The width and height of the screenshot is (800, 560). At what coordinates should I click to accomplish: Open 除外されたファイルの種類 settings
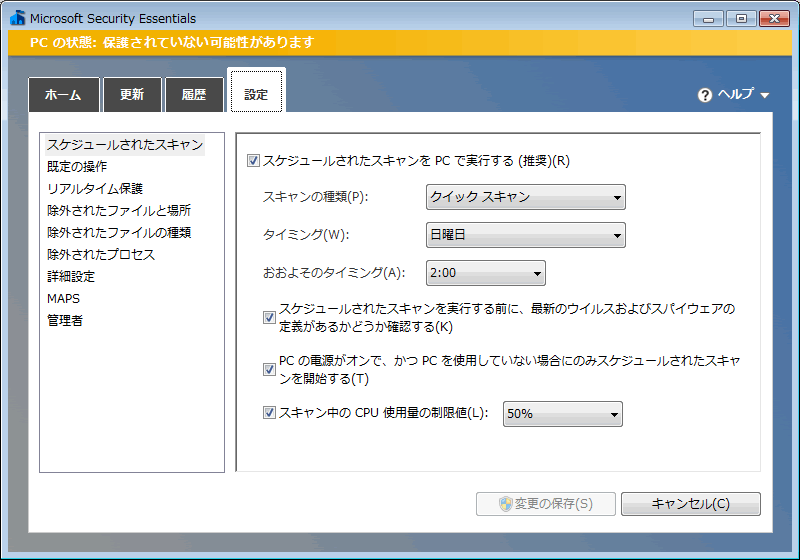pos(119,233)
